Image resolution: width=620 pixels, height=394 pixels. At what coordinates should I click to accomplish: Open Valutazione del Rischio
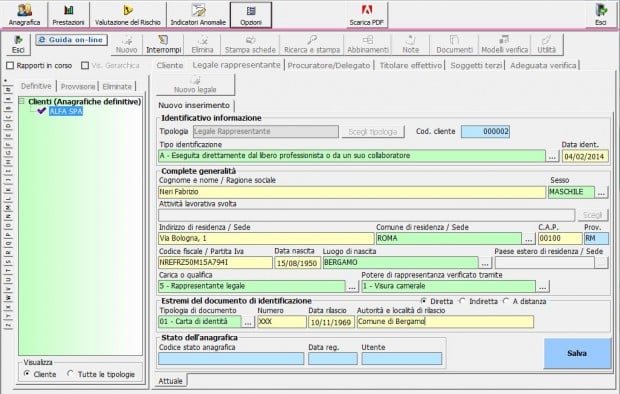pyautogui.click(x=128, y=15)
